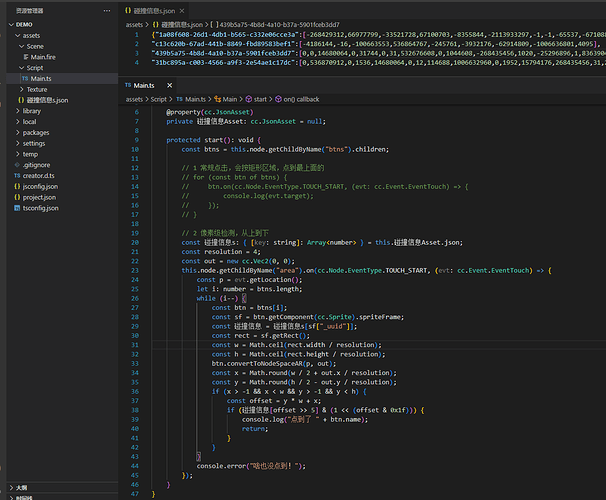Click the Main.fire scene file icon
606x500 pixels.
(x=24, y=57)
